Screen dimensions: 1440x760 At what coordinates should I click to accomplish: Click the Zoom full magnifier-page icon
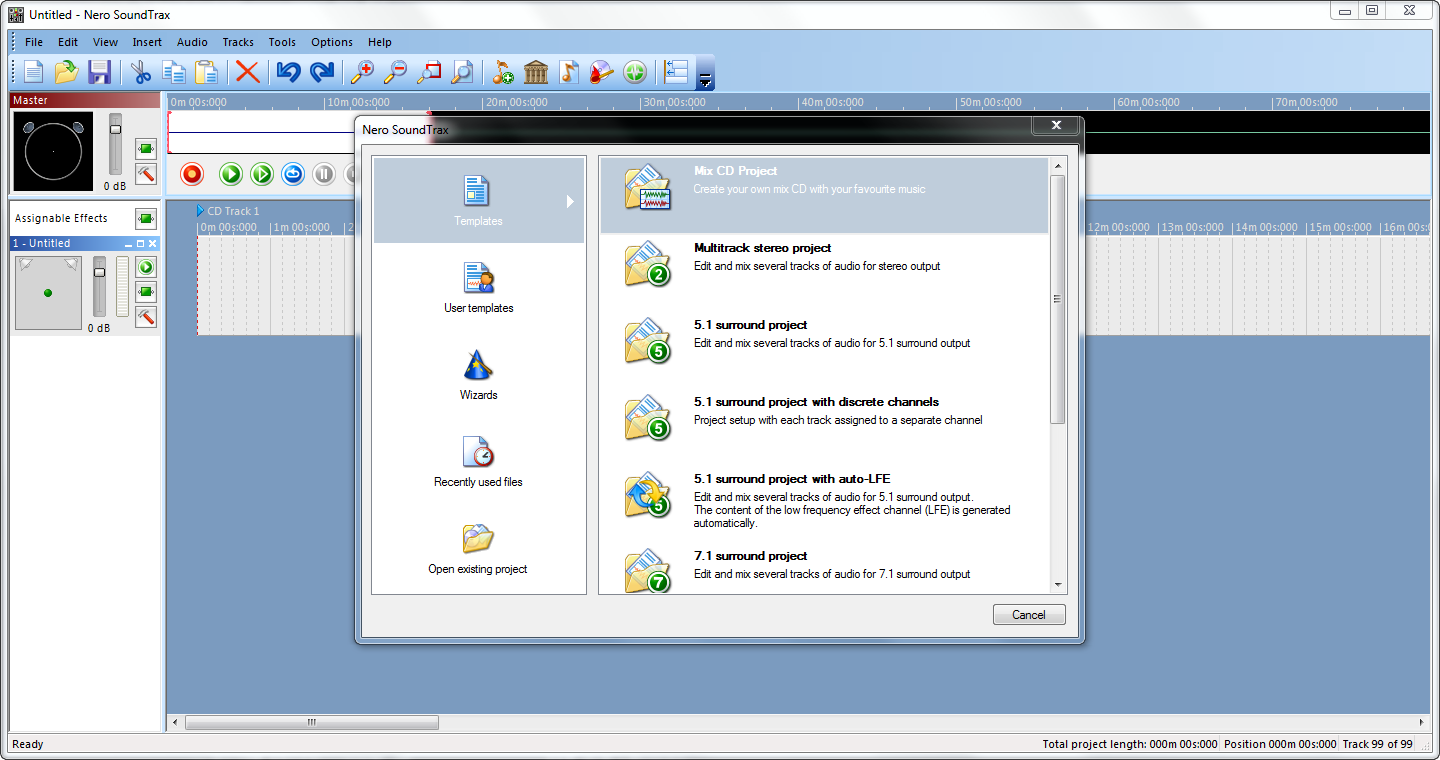point(462,72)
